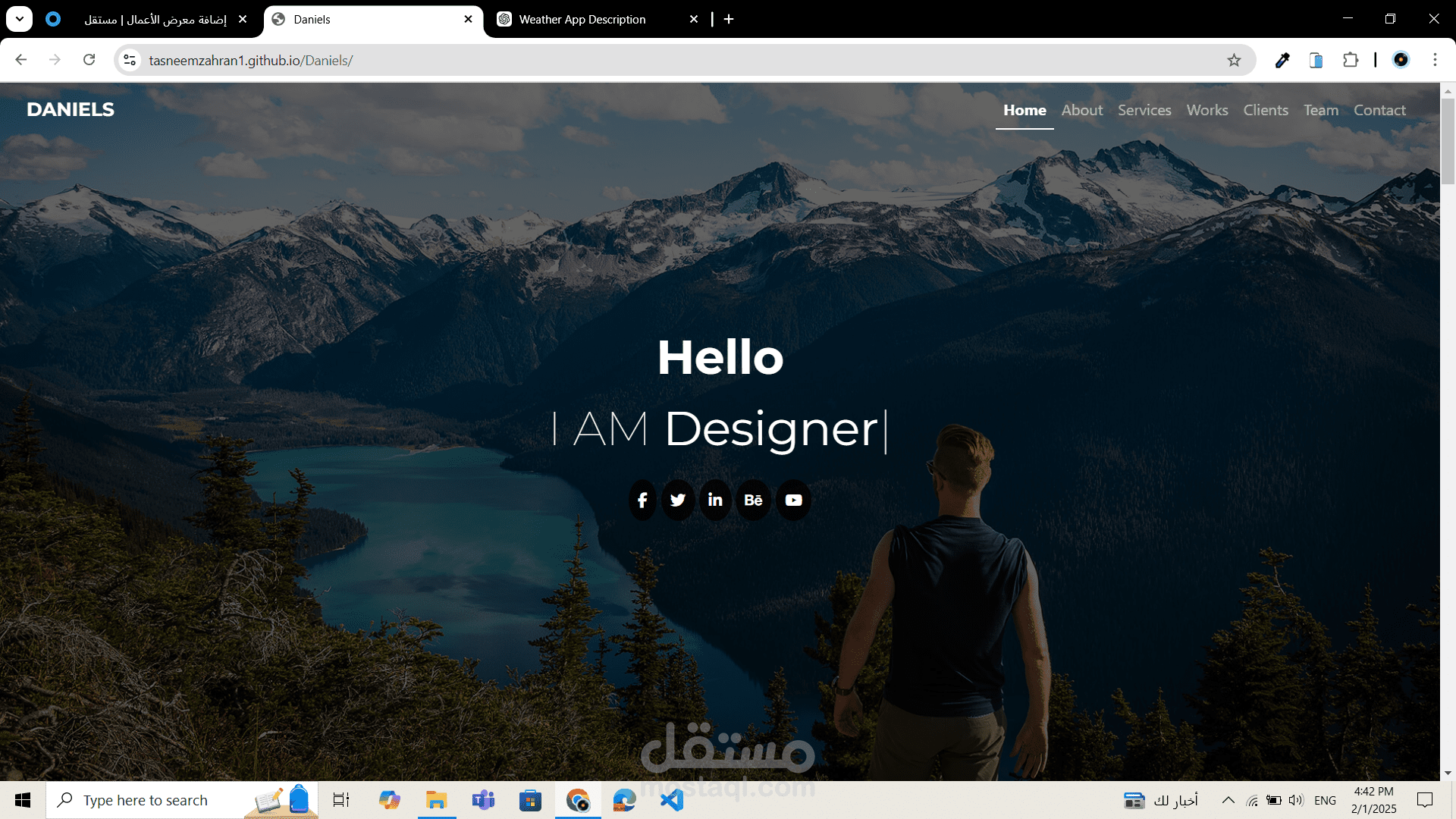This screenshot has height=819, width=1456.
Task: Open the LinkedIn social icon
Action: click(x=715, y=500)
